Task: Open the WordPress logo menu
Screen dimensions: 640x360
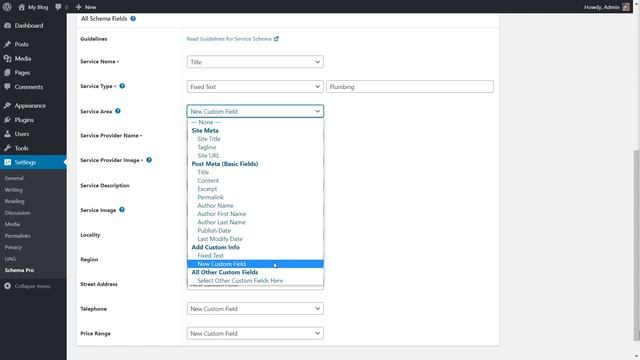Action: (x=7, y=7)
